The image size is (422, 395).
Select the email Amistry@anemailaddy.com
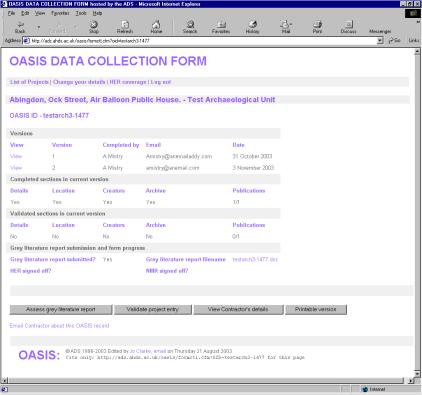pyautogui.click(x=179, y=156)
